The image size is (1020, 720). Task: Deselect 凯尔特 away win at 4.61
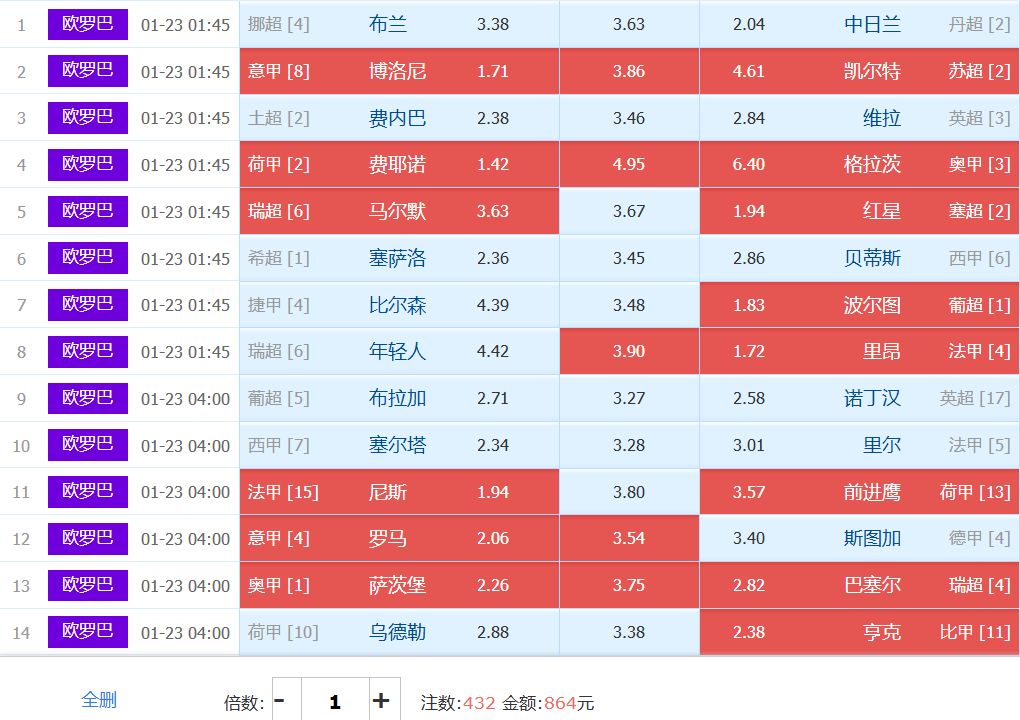859,71
